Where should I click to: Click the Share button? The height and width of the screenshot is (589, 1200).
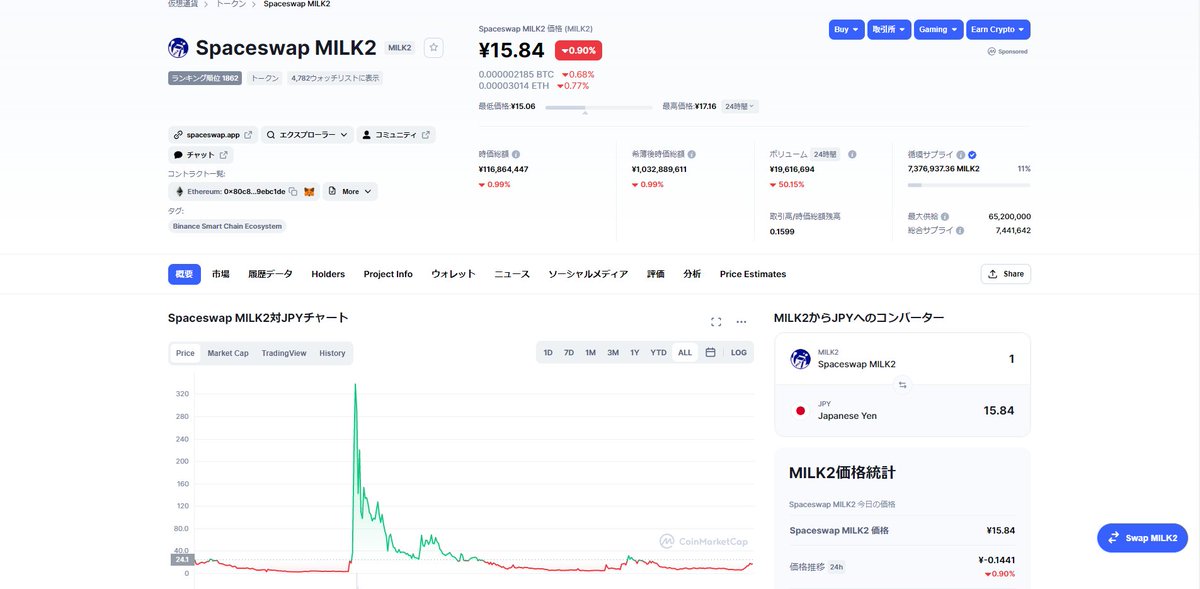(1006, 274)
